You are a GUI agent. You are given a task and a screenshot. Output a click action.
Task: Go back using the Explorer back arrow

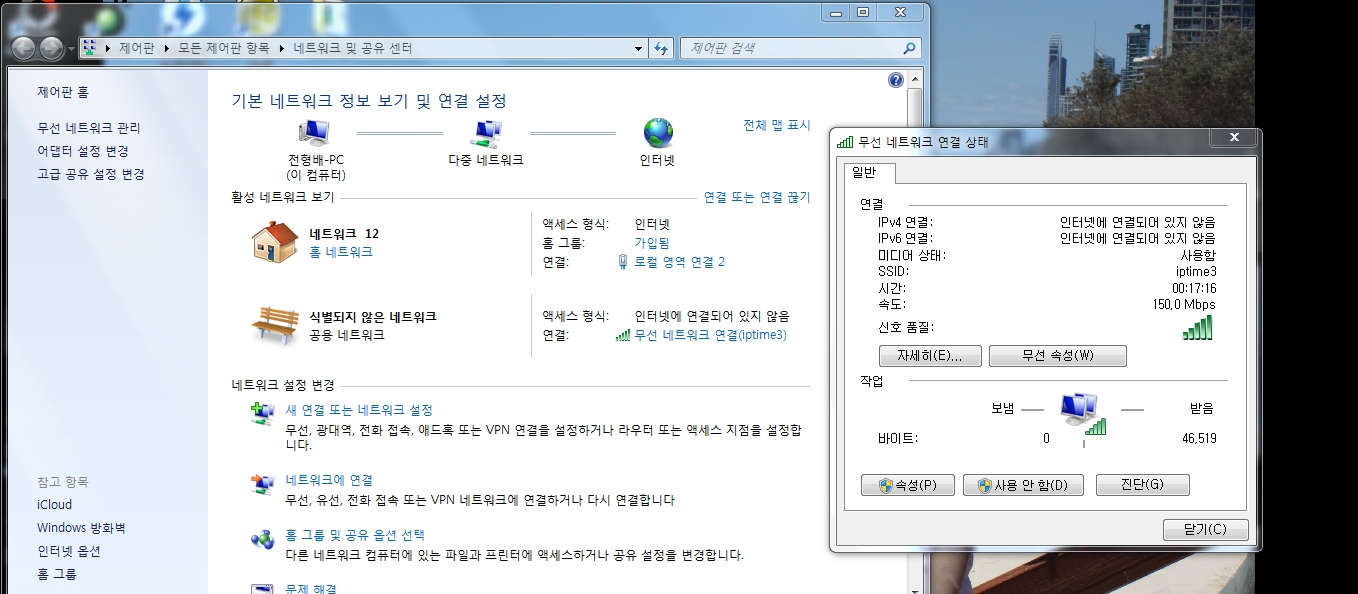[23, 48]
